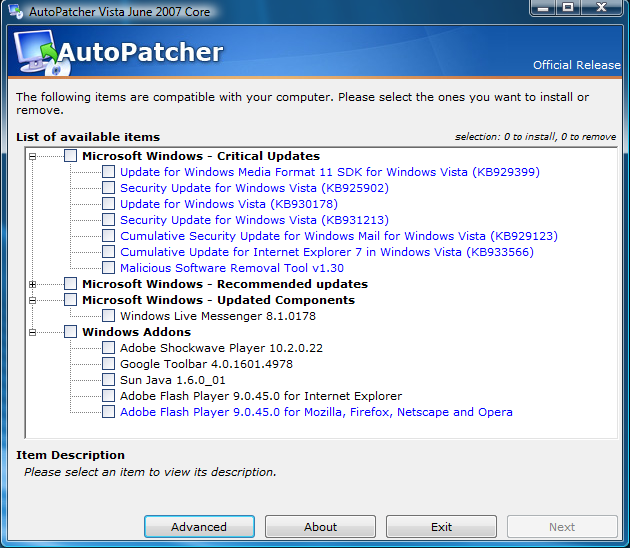This screenshot has width=630, height=548.
Task: Check the Windows Addons group checkbox
Action: [x=70, y=332]
